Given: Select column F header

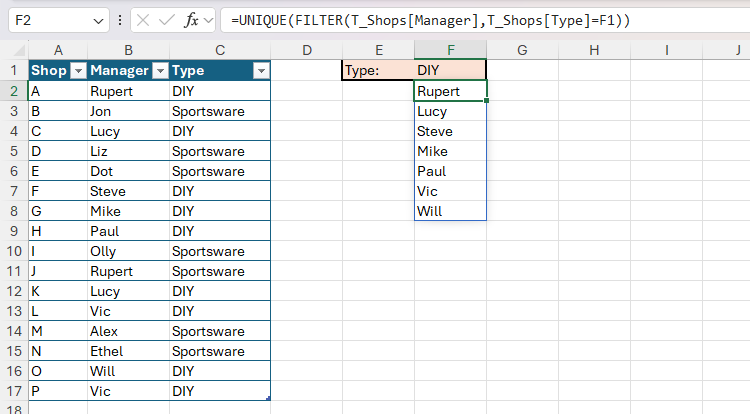Looking at the screenshot, I should tap(451, 50).
